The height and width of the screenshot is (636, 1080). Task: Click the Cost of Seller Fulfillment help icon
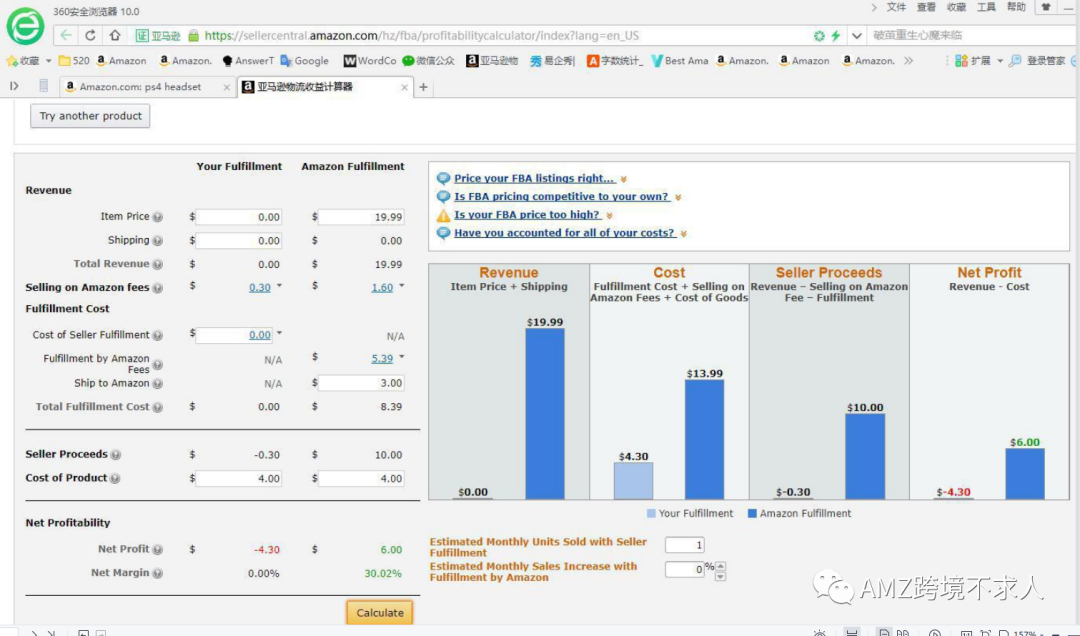(x=158, y=336)
